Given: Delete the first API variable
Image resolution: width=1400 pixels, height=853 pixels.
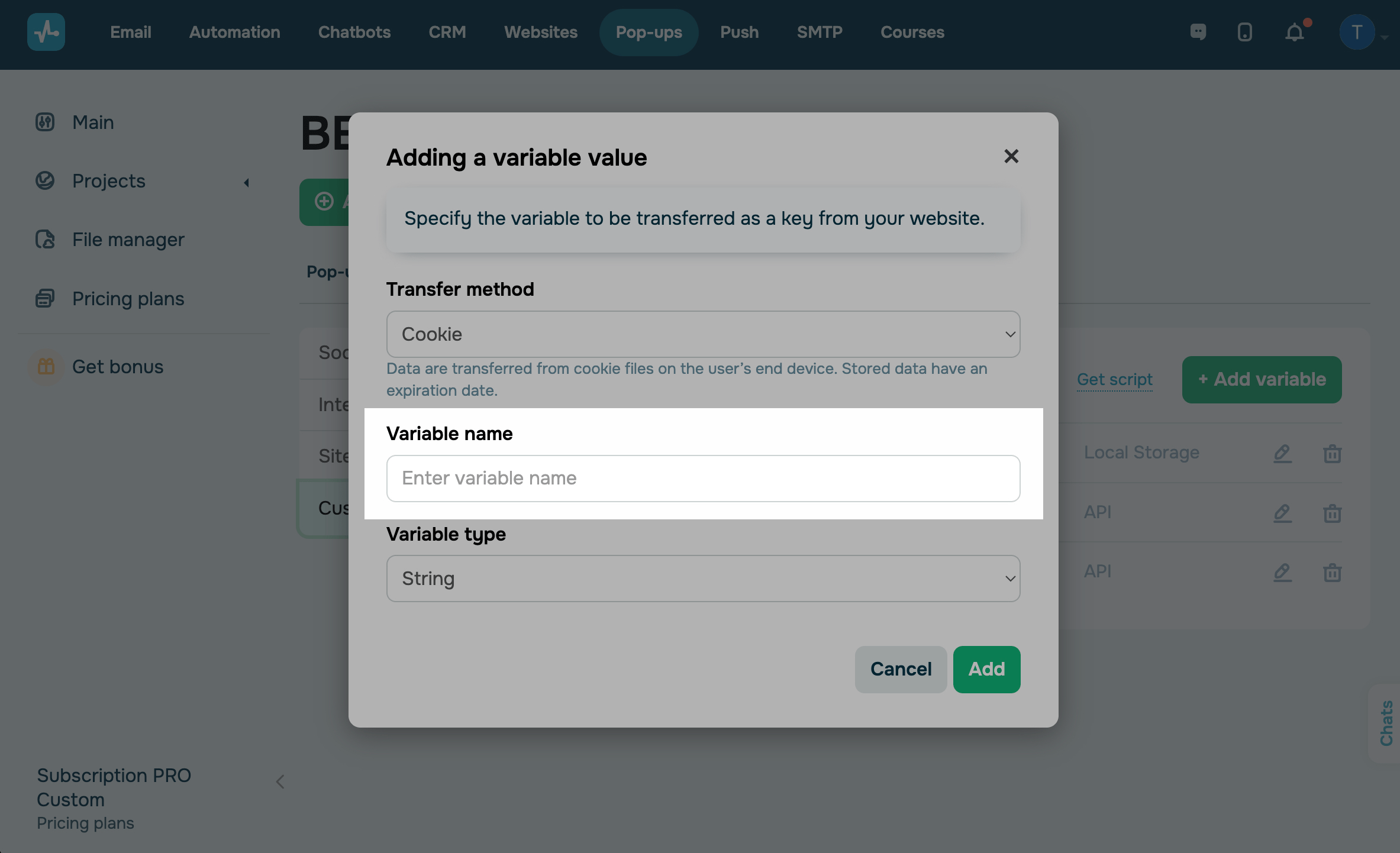Looking at the screenshot, I should click(1332, 513).
